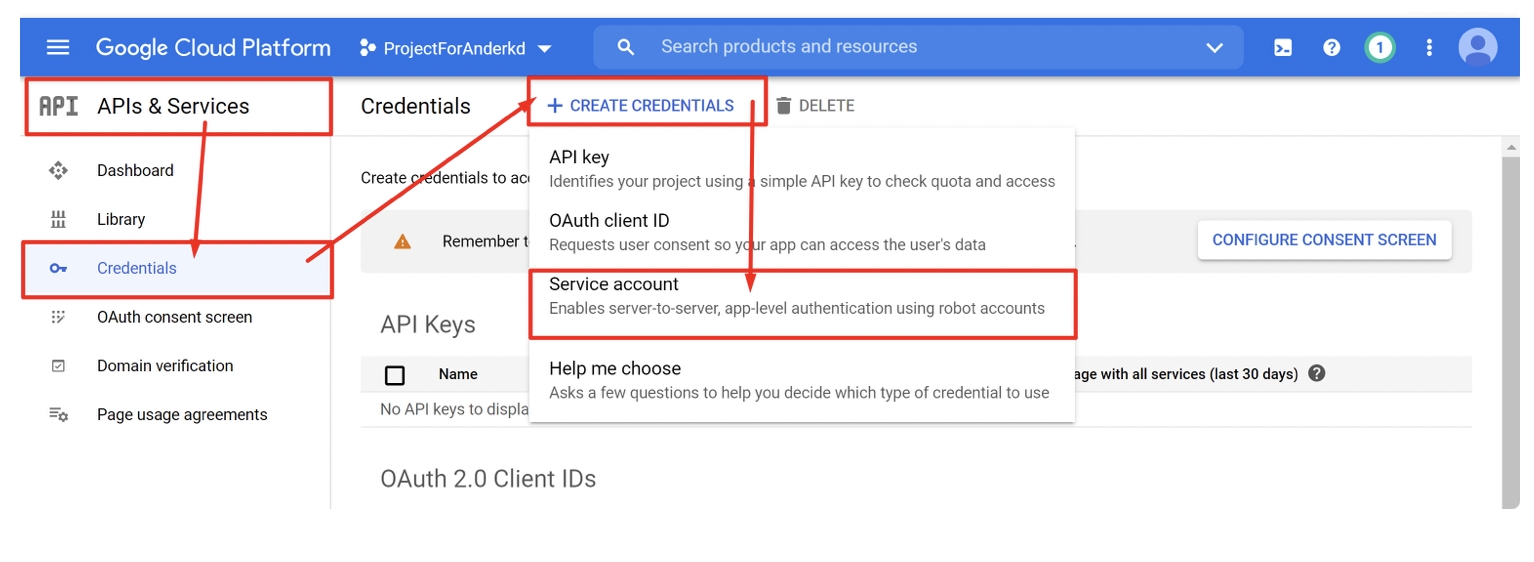This screenshot has width=1534, height=562.
Task: Click the Library sidebar icon
Action: point(58,220)
